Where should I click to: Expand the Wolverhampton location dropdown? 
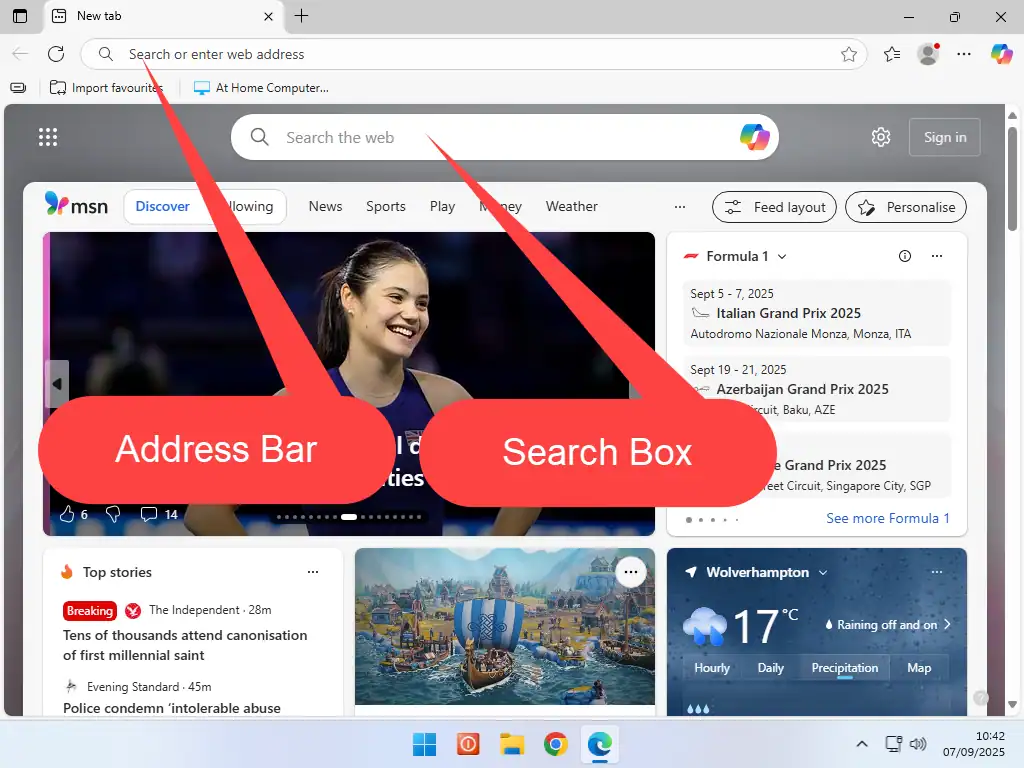pyautogui.click(x=823, y=572)
